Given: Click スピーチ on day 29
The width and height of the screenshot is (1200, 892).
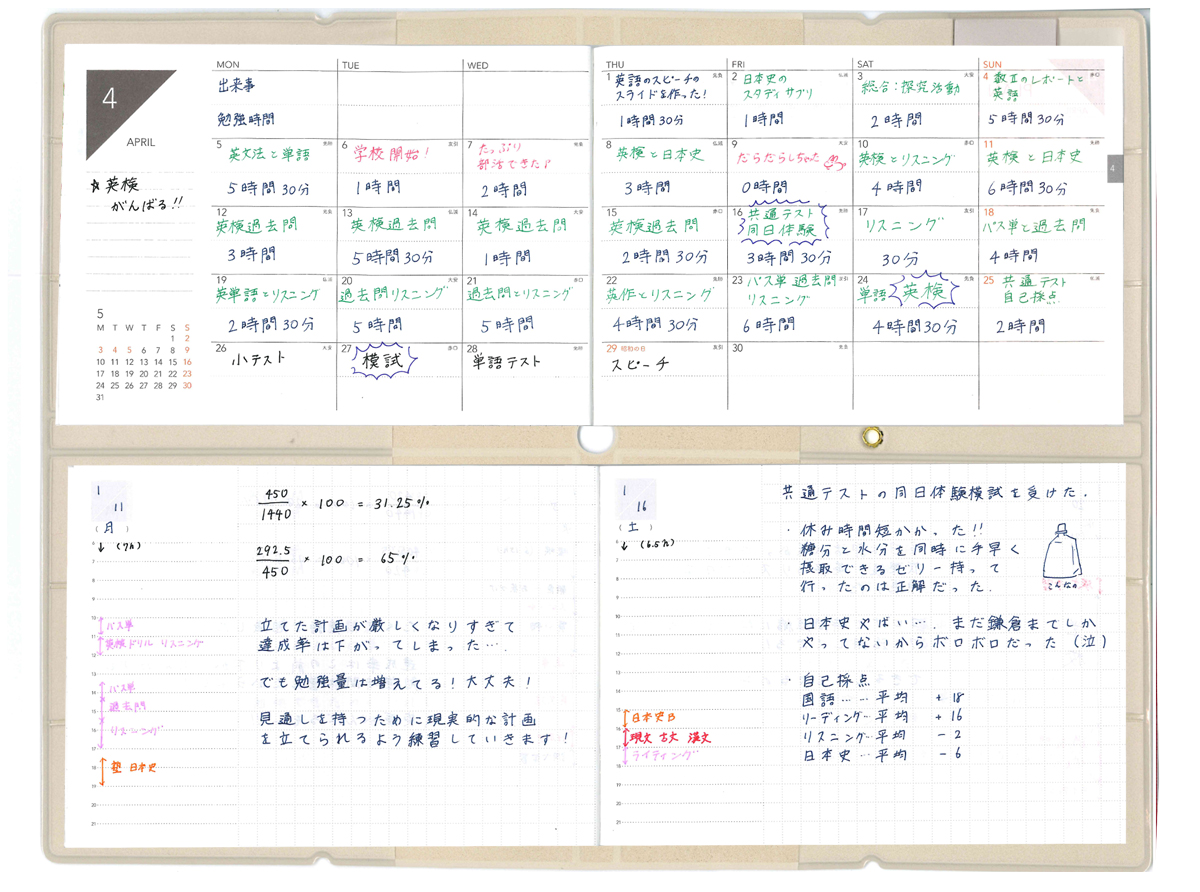Looking at the screenshot, I should coord(639,365).
